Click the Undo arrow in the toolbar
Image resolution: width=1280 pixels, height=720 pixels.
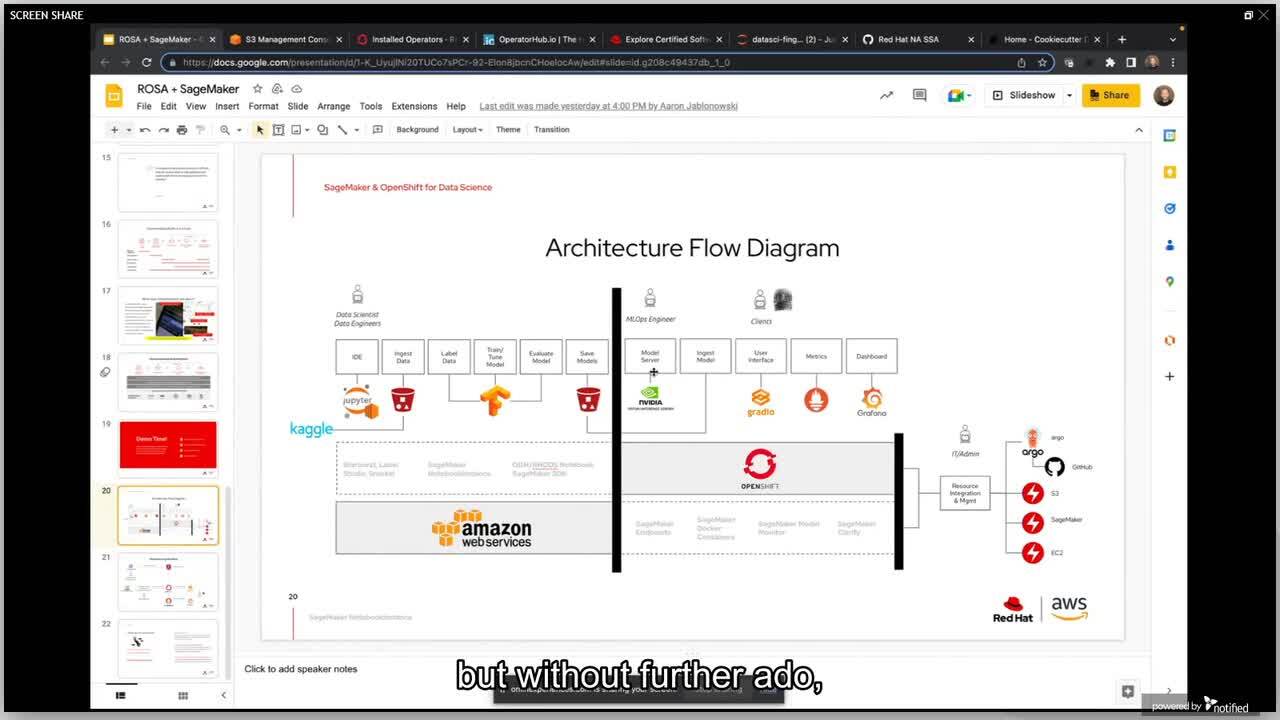pos(145,130)
